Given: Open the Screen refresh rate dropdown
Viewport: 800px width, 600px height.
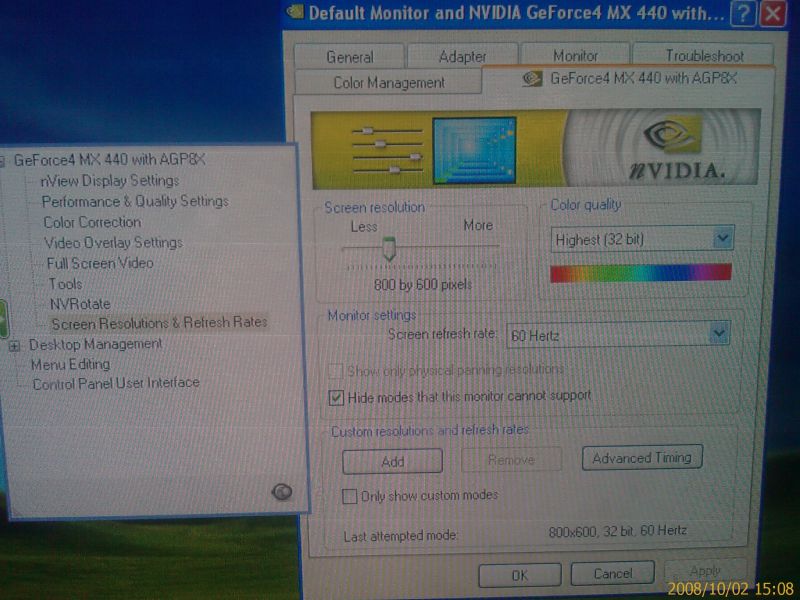Looking at the screenshot, I should pos(717,334).
